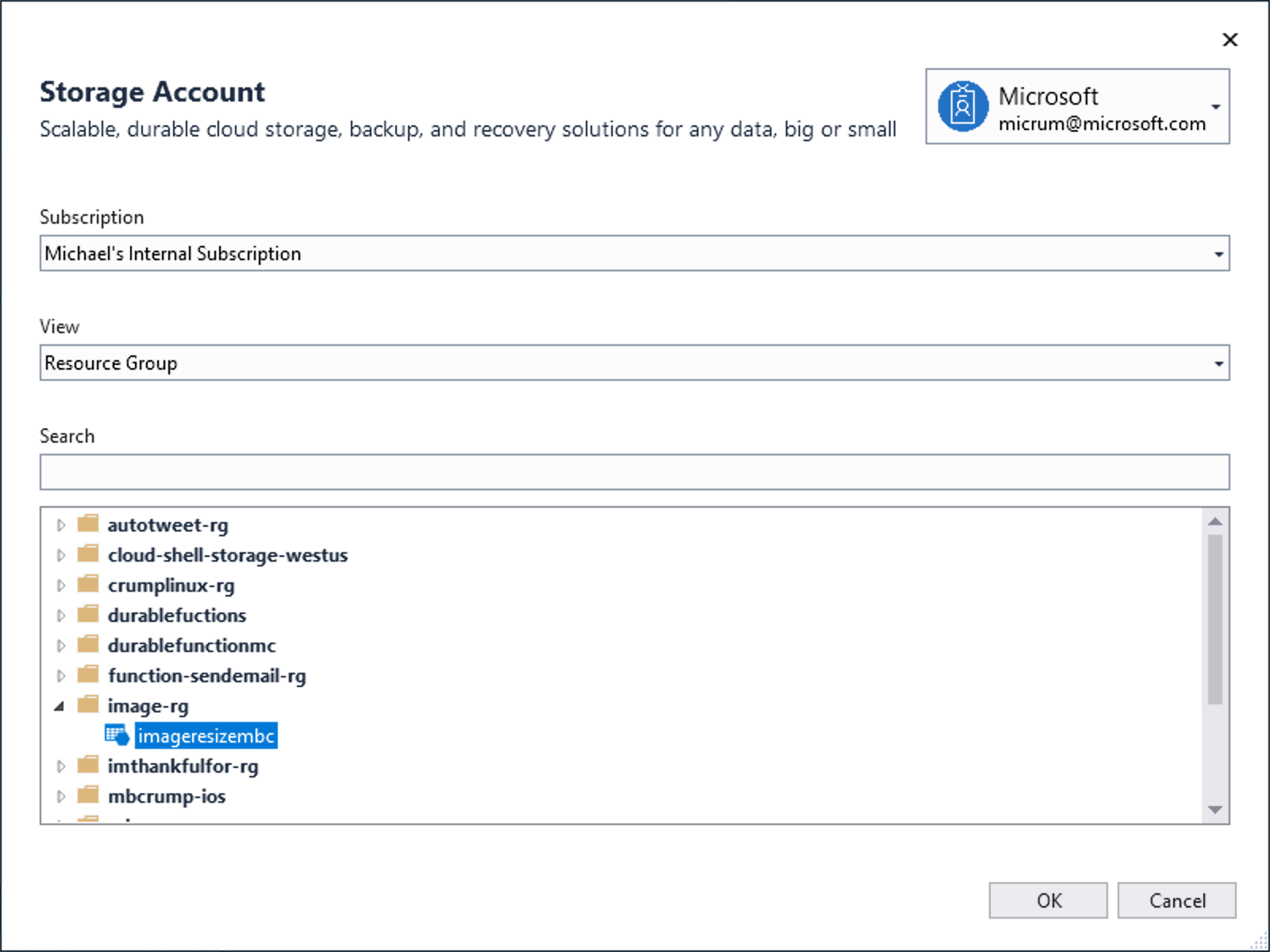
Task: Open the View dropdown
Action: (x=1218, y=363)
